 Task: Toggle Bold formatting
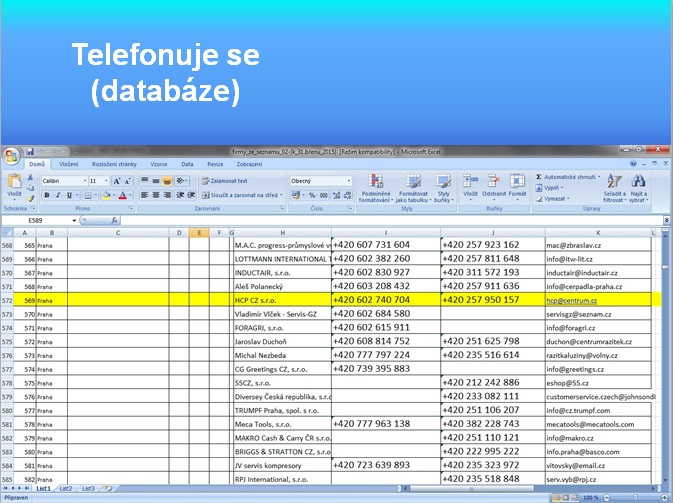tap(46, 195)
